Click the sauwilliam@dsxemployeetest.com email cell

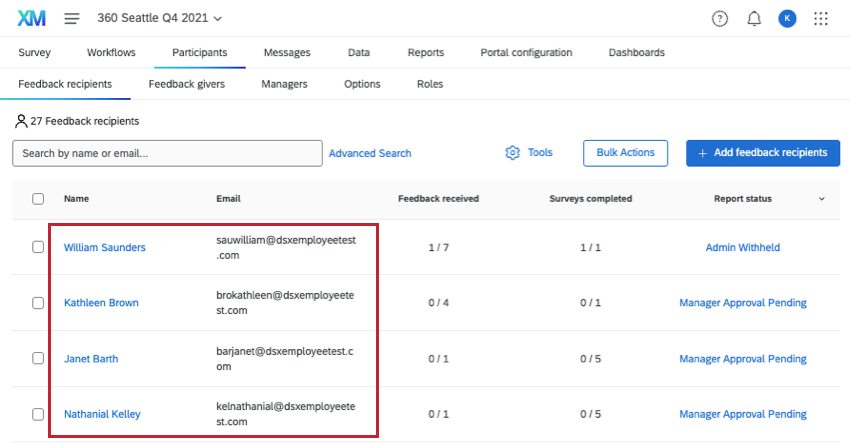coord(286,248)
